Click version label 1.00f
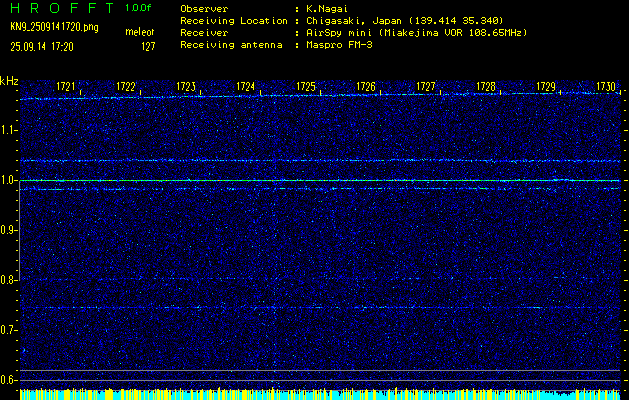Screen dimensions: 629x400 click(x=138, y=8)
